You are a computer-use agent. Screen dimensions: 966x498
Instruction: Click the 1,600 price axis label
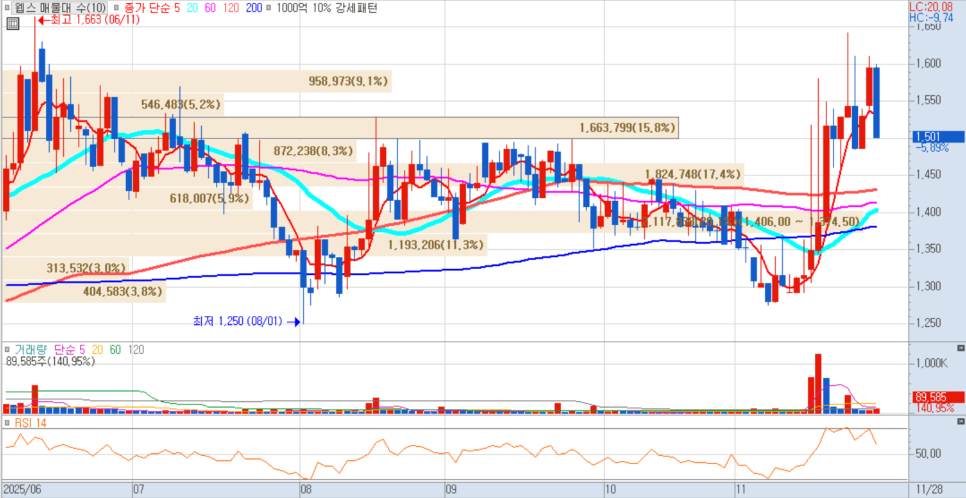click(927, 64)
